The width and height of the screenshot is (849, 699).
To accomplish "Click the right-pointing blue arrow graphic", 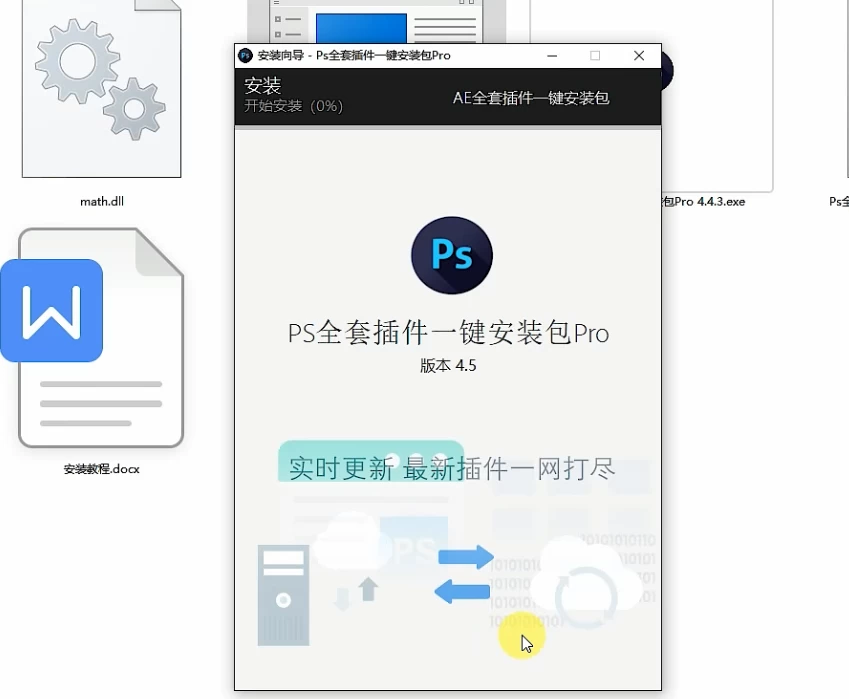I will pos(466,558).
